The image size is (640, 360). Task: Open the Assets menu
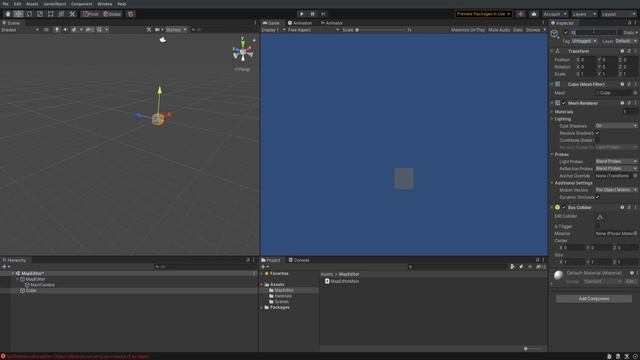coord(32,4)
